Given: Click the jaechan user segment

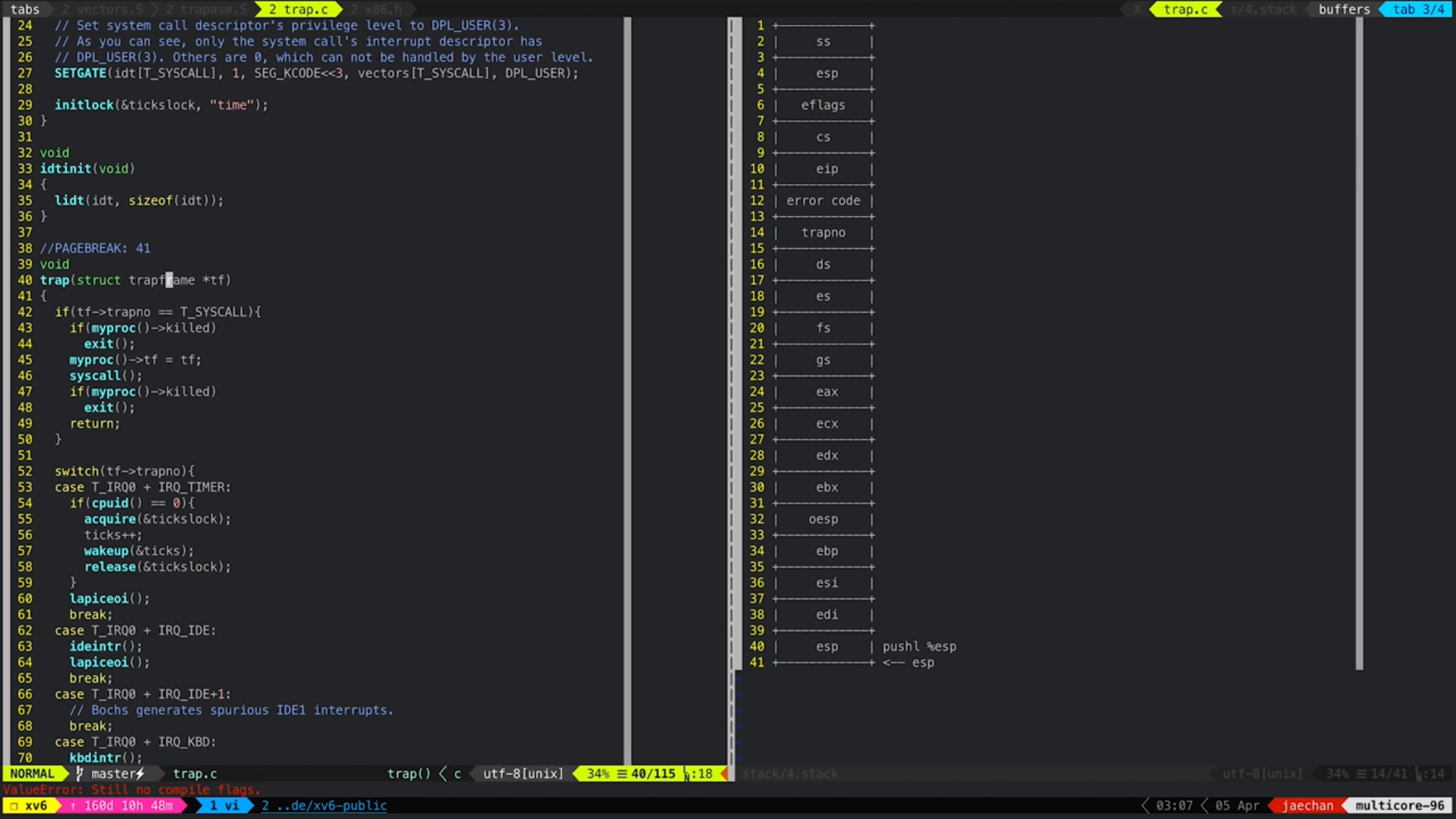Looking at the screenshot, I should 1307,805.
